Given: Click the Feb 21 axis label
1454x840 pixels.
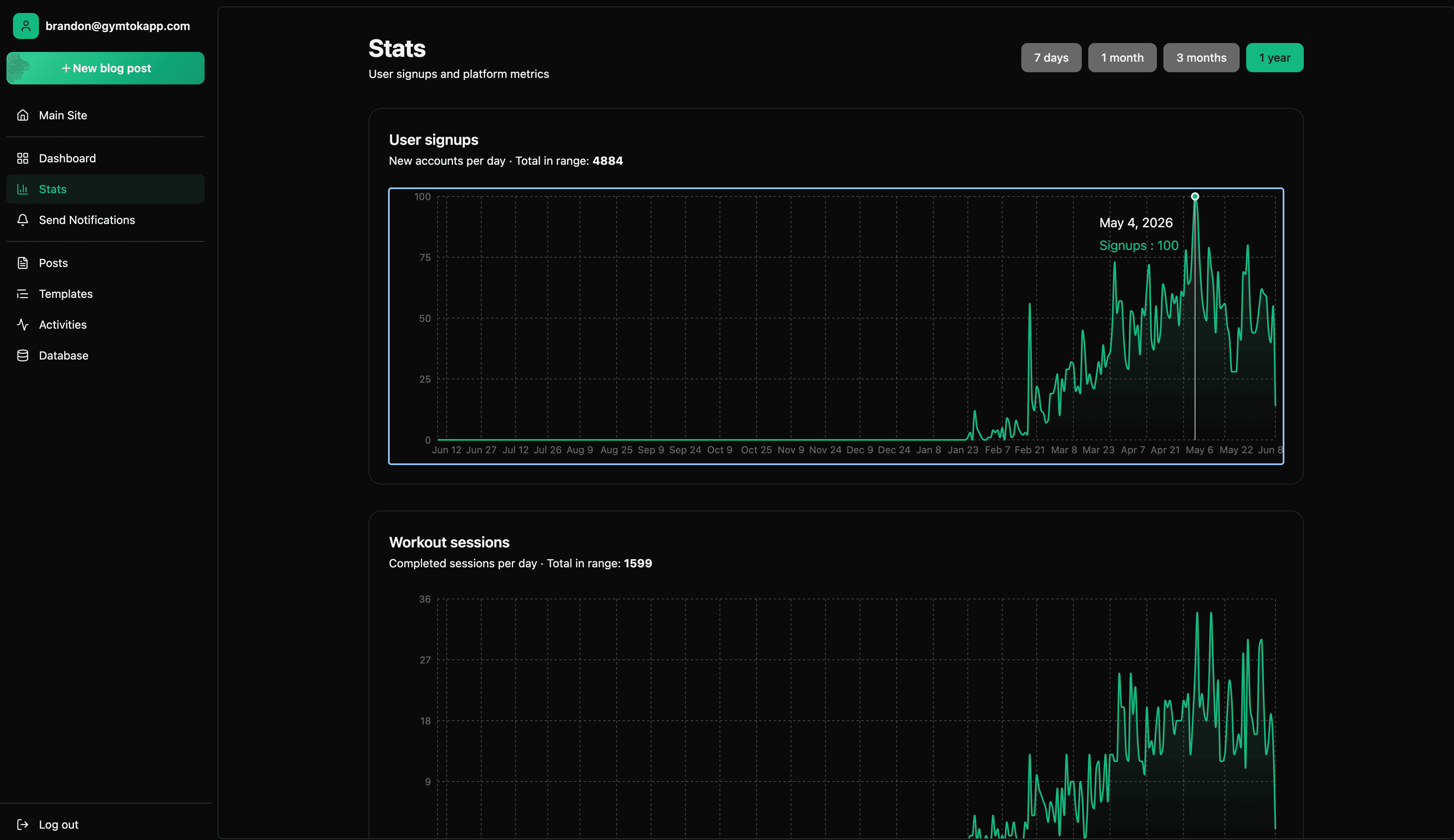Looking at the screenshot, I should pyautogui.click(x=1029, y=450).
